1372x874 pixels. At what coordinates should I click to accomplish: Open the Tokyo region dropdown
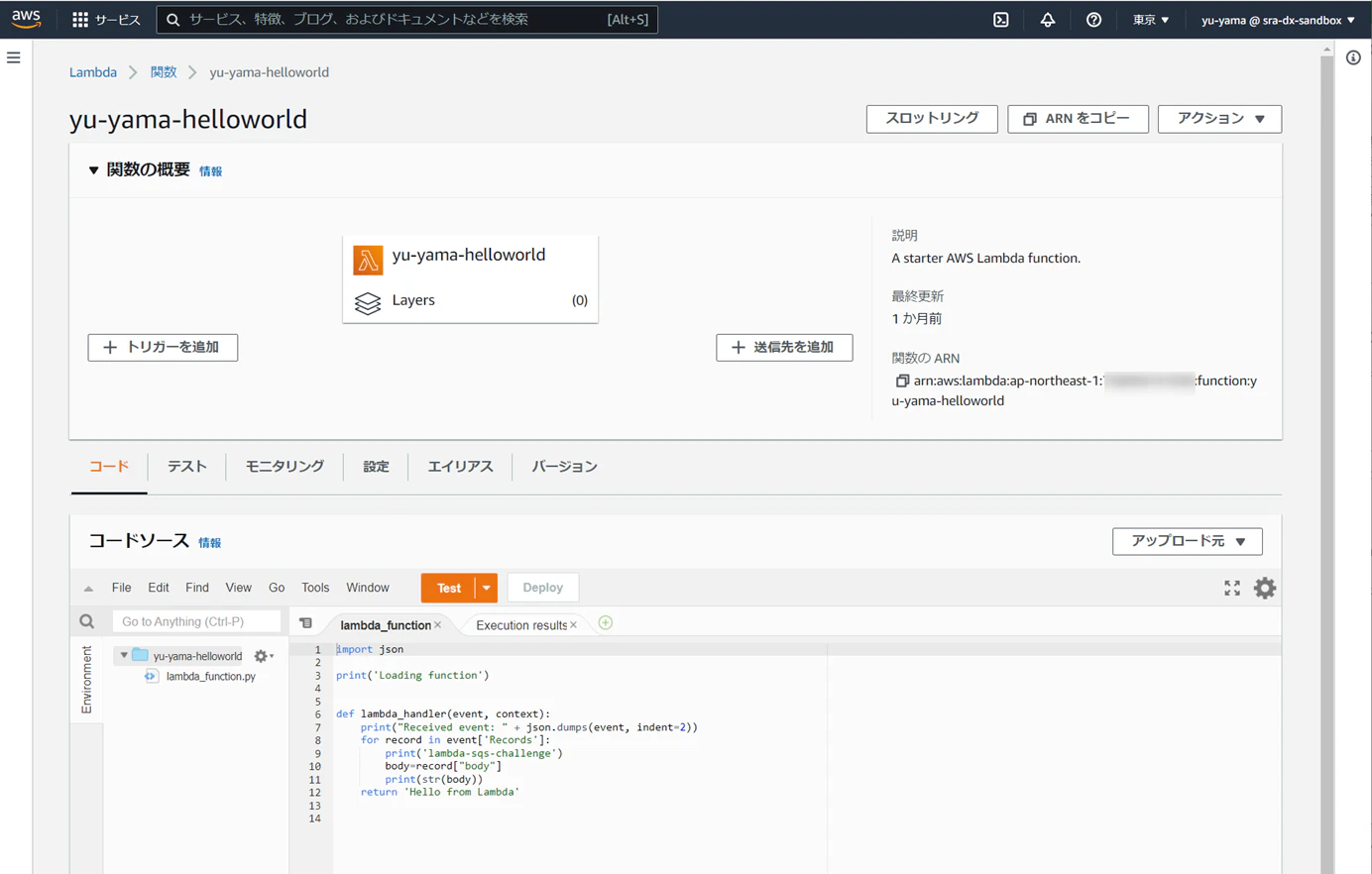(x=1151, y=20)
